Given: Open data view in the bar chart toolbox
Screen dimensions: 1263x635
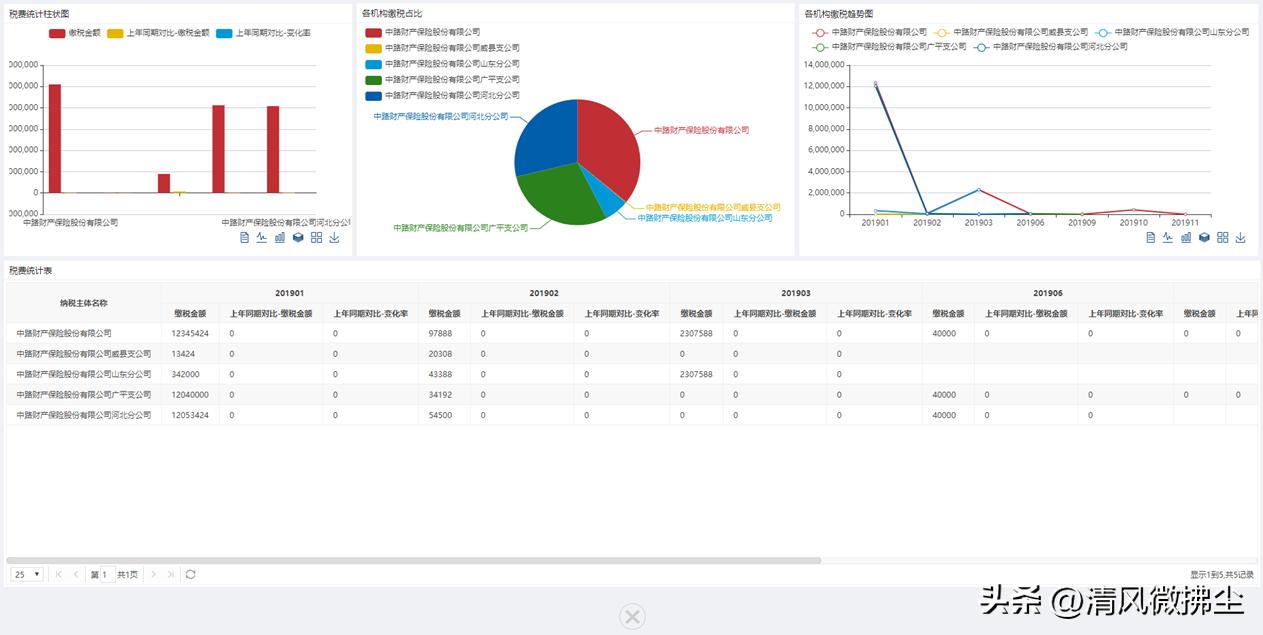Looking at the screenshot, I should pyautogui.click(x=245, y=237).
